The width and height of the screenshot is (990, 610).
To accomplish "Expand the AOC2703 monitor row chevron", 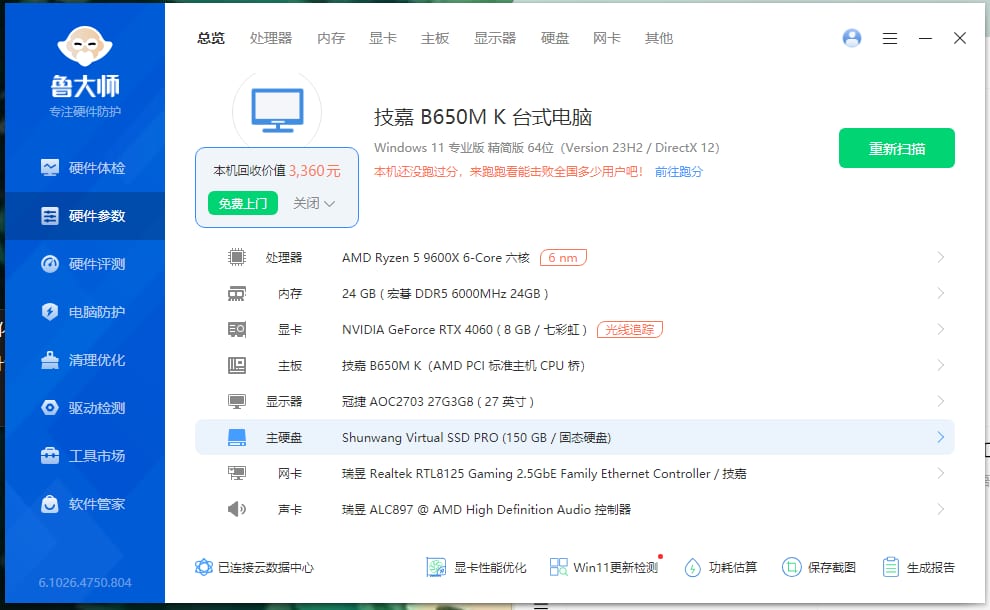I will [940, 401].
